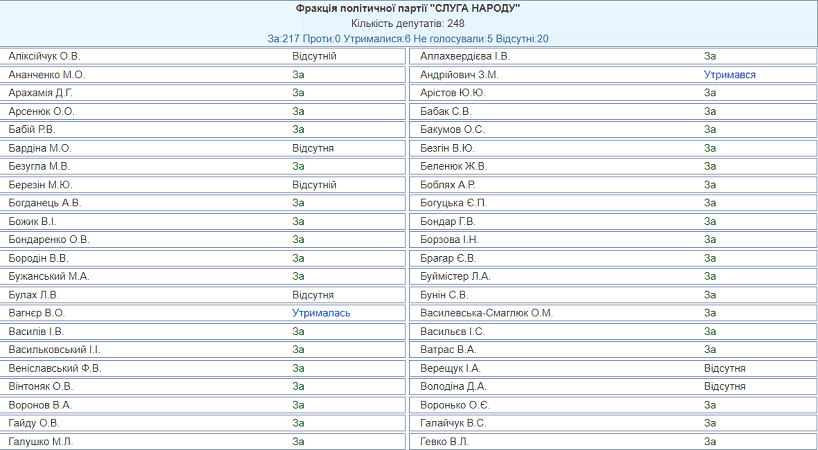Viewport: 818px width, 450px height.
Task: Click Березін М.Ю. name
Action: (x=40, y=185)
